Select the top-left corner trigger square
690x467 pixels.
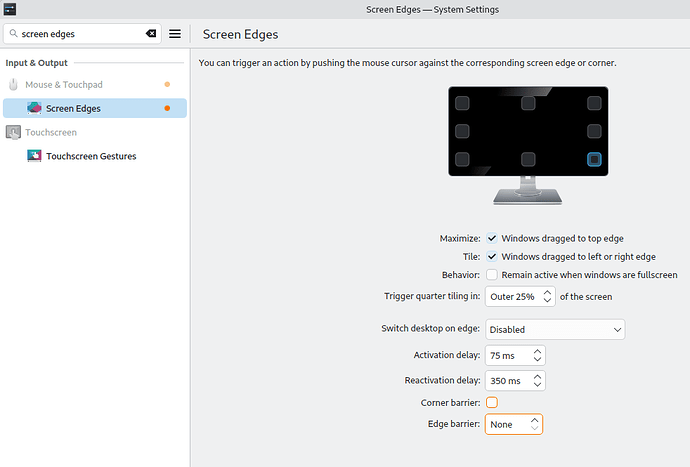462,103
